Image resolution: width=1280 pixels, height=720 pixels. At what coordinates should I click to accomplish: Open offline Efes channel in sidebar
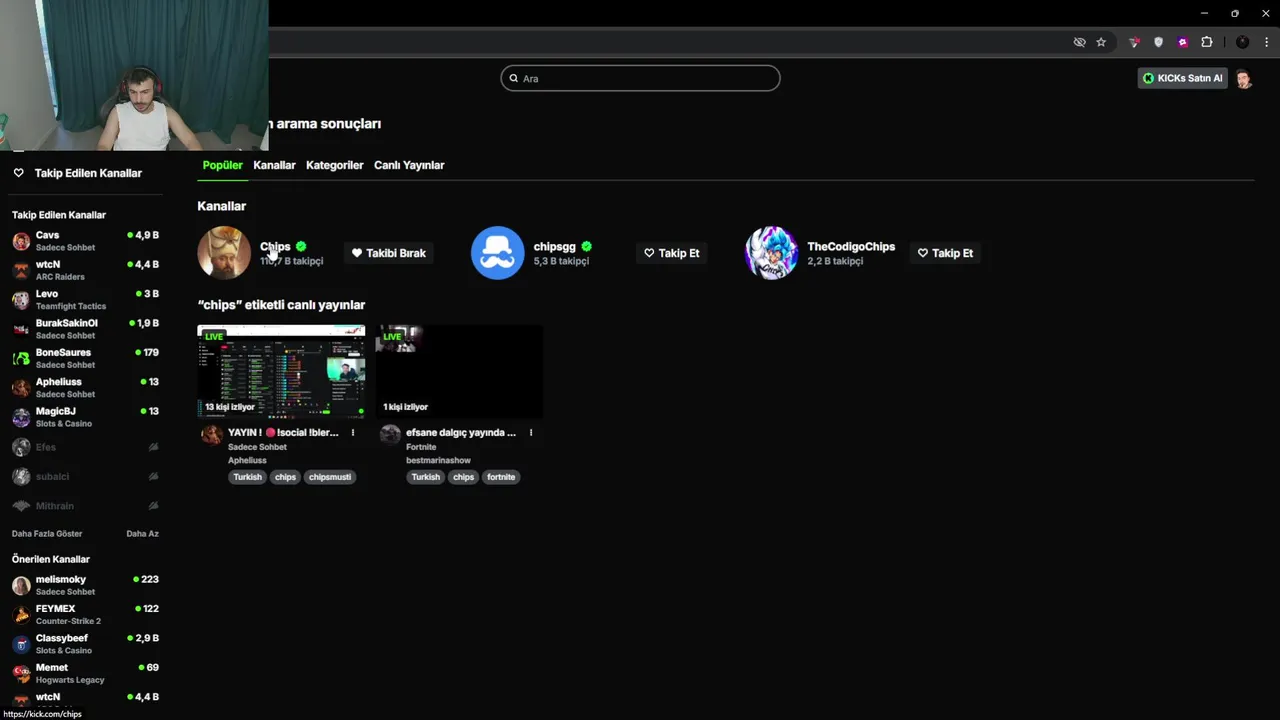[x=86, y=447]
